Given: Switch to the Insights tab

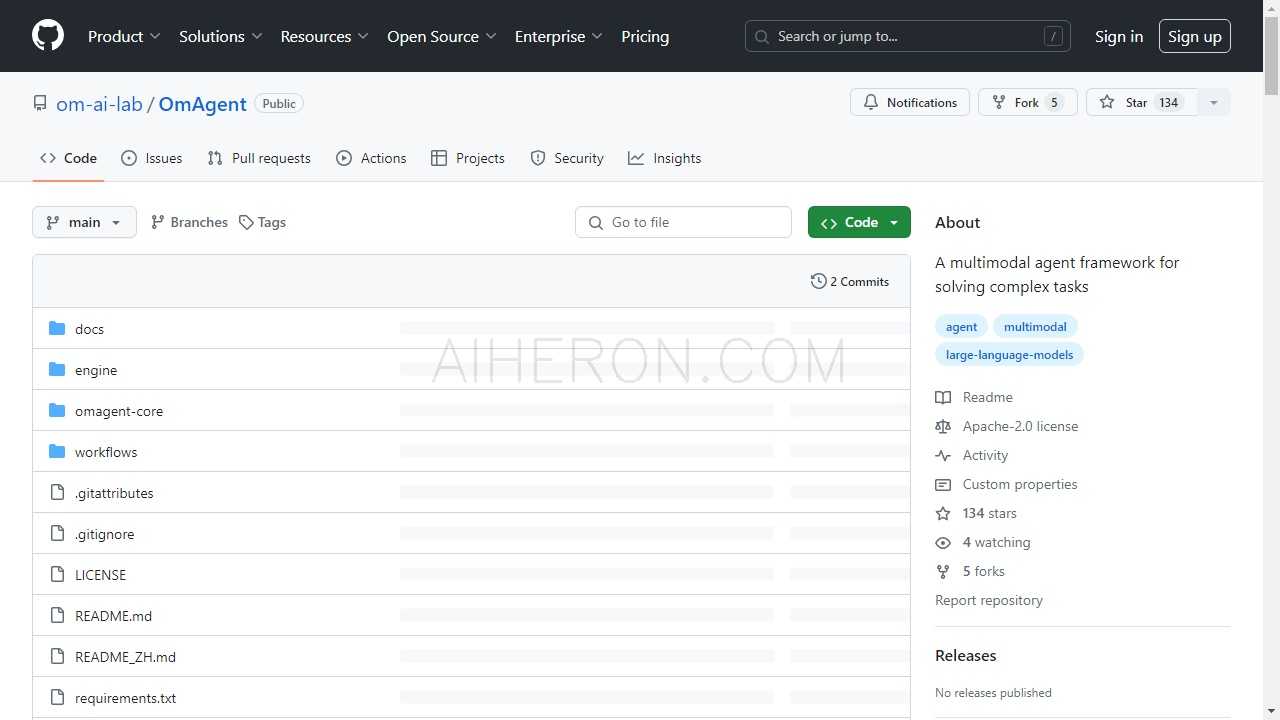Looking at the screenshot, I should pos(664,158).
